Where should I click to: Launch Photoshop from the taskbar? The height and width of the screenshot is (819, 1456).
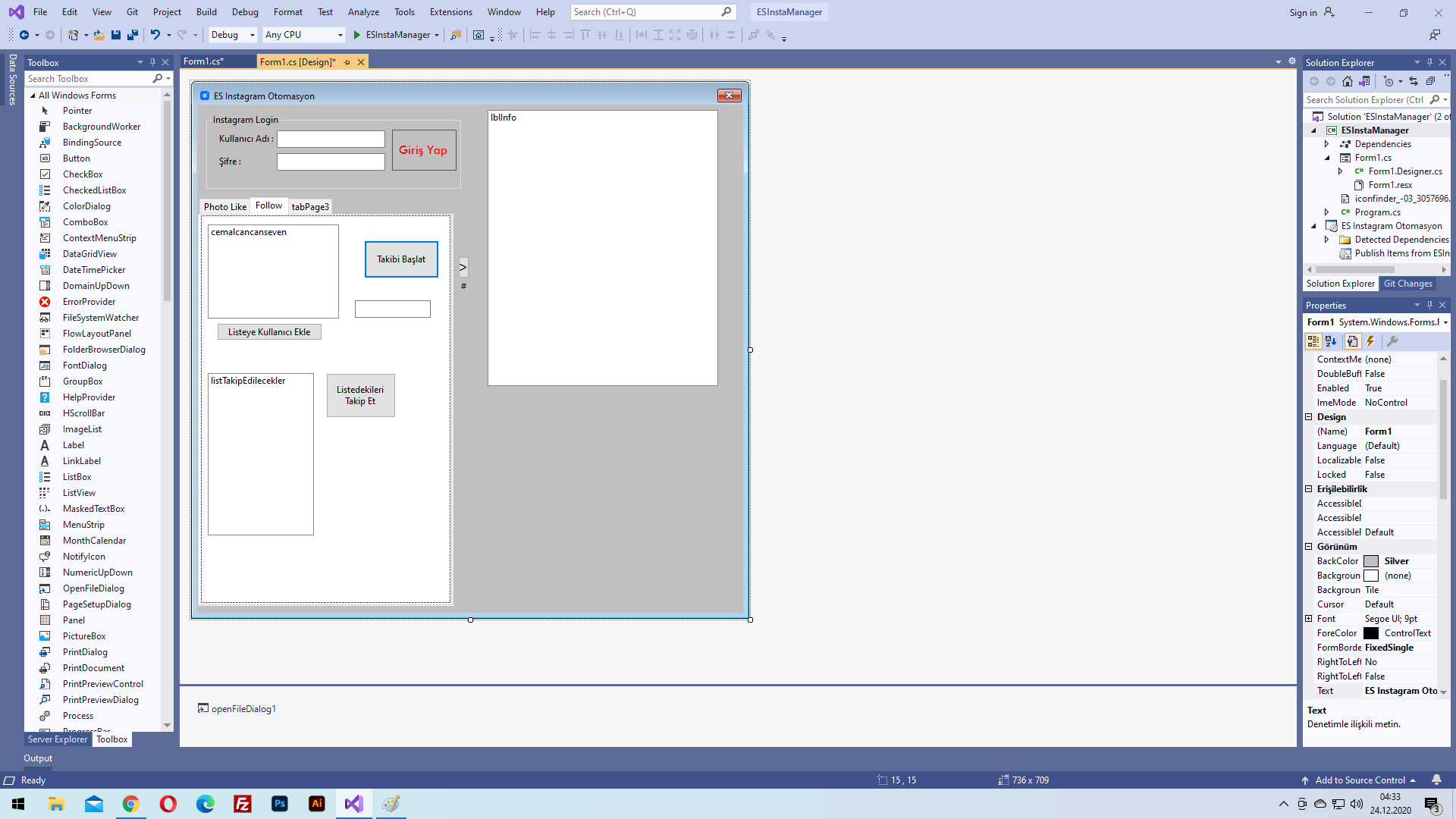[x=280, y=804]
